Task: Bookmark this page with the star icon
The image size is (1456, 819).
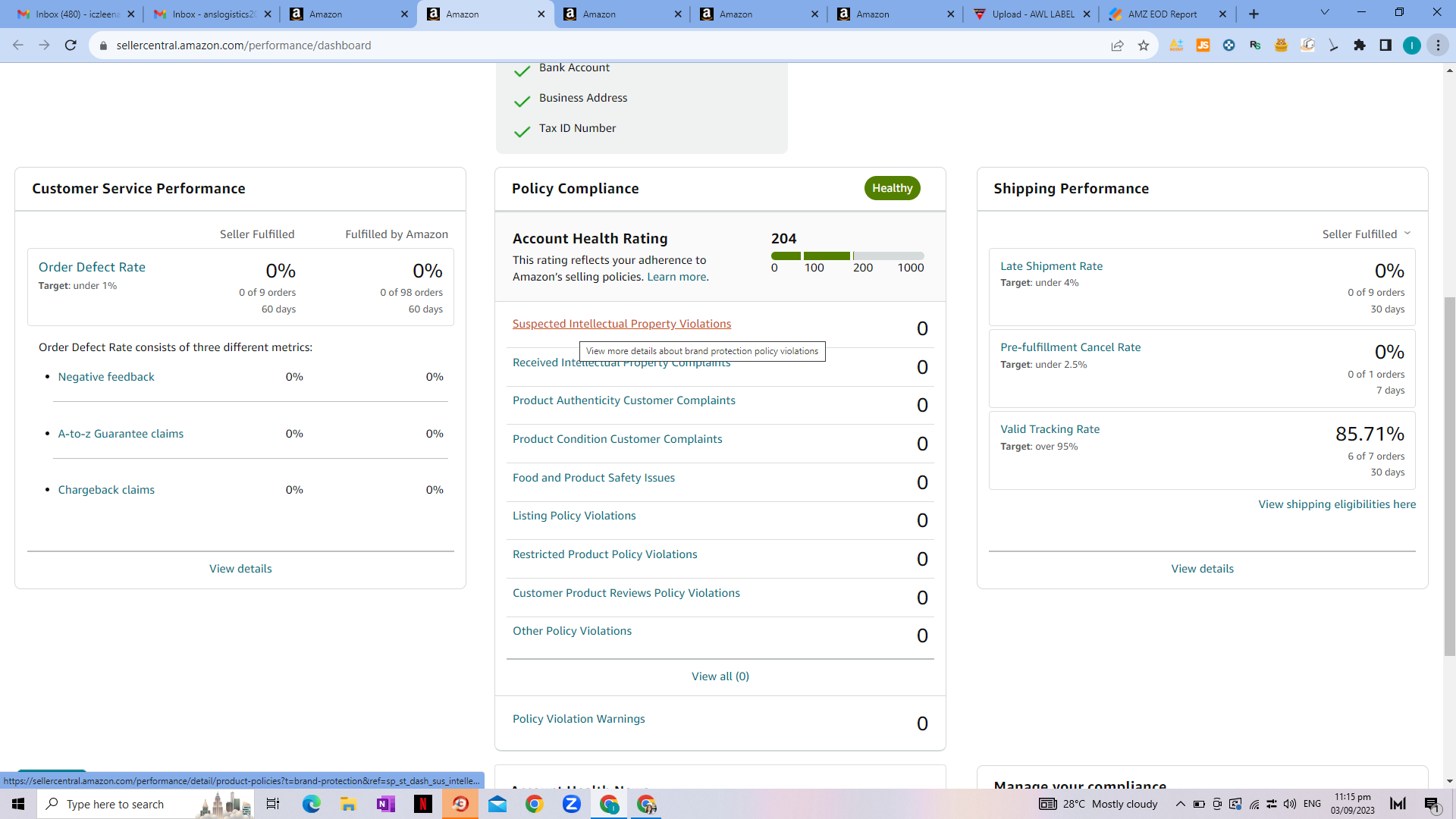Action: [1144, 45]
